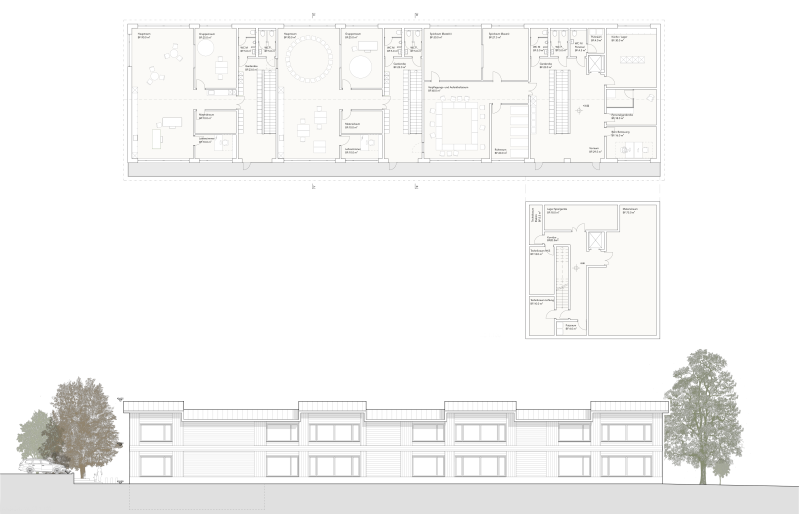Click the rightmost staircase in the main plan

pyautogui.click(x=559, y=100)
